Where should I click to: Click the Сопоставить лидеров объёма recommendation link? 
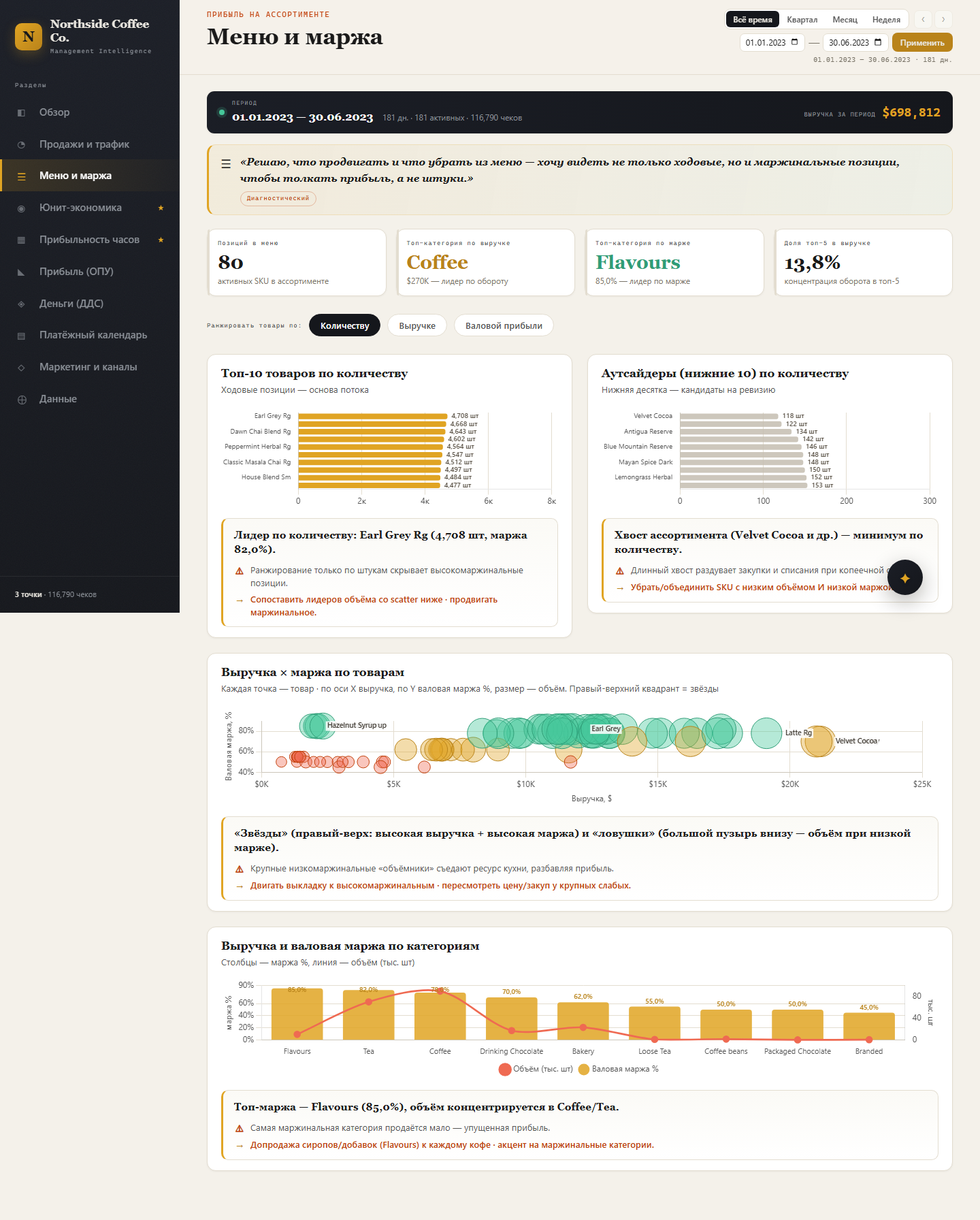pos(374,606)
